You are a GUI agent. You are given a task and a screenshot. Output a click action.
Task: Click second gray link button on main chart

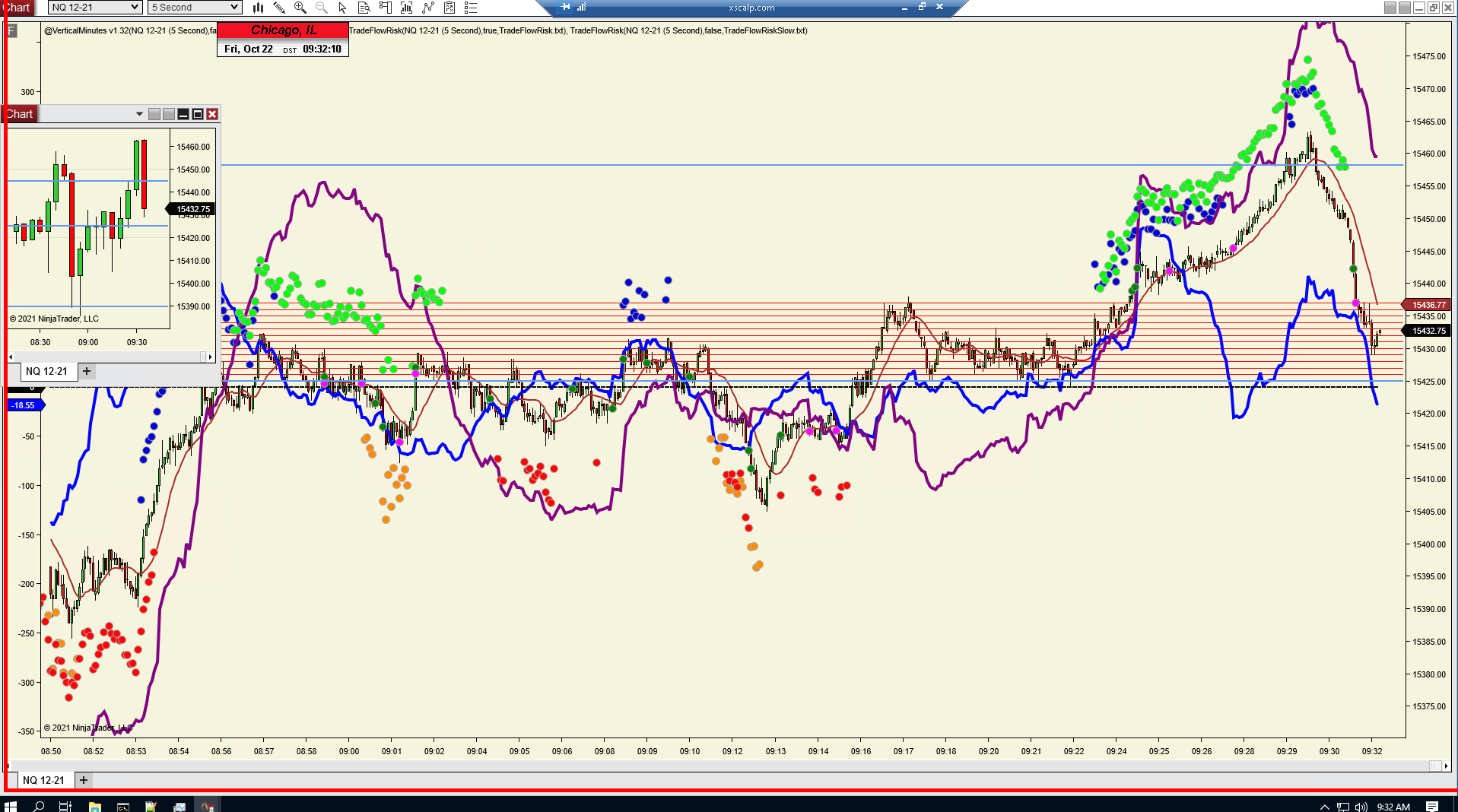pos(1405,8)
